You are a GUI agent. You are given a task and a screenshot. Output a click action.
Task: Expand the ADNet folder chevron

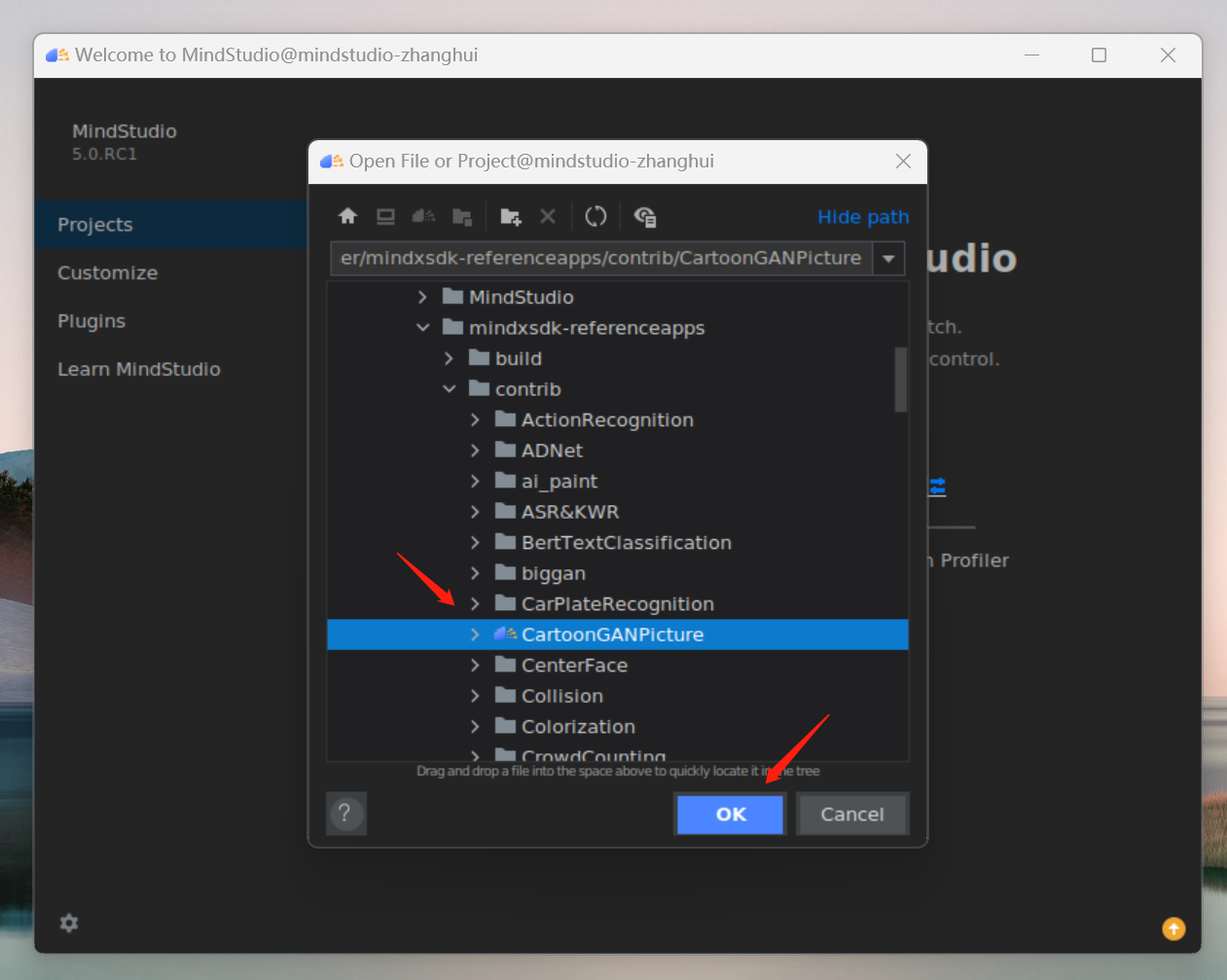(x=475, y=451)
